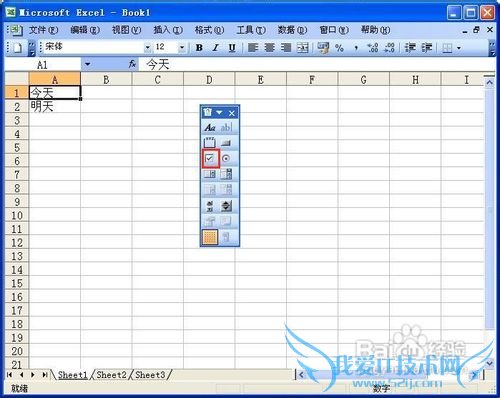Expand Formatting toolbar options at right edge
Viewport: 500px width, 398px height.
492,48
